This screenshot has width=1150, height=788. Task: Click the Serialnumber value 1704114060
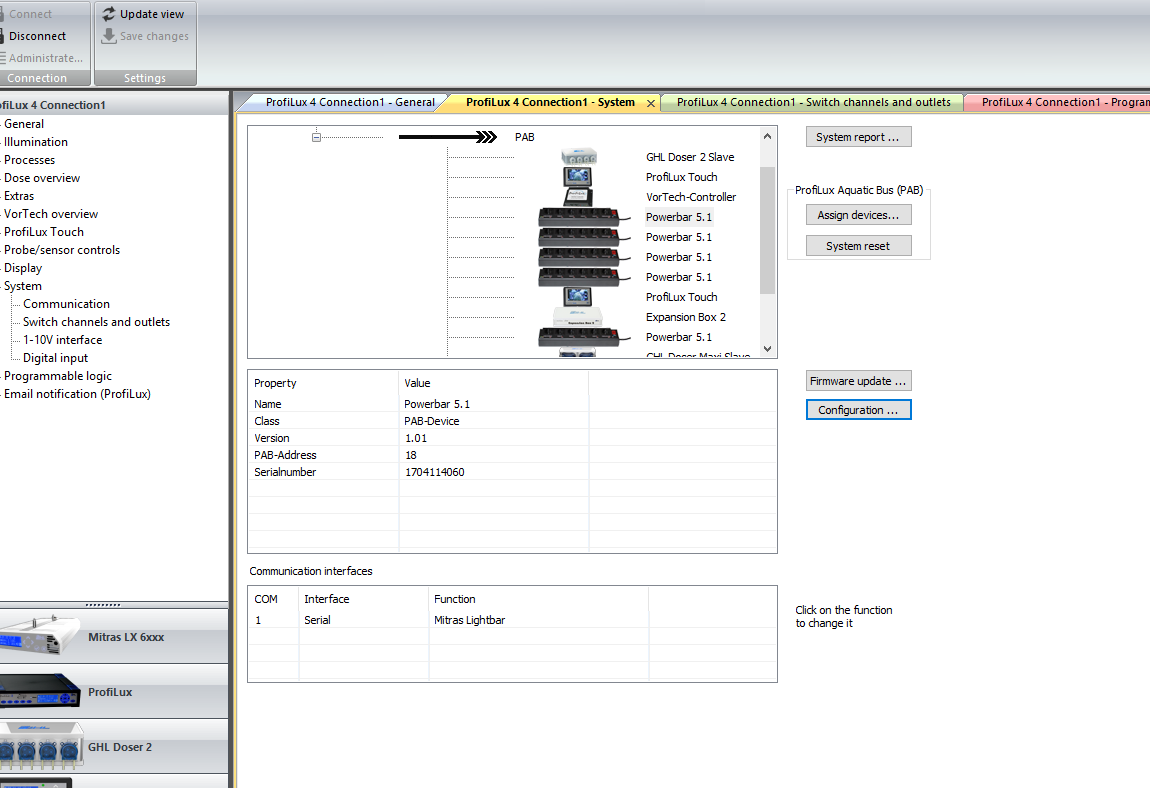point(435,472)
